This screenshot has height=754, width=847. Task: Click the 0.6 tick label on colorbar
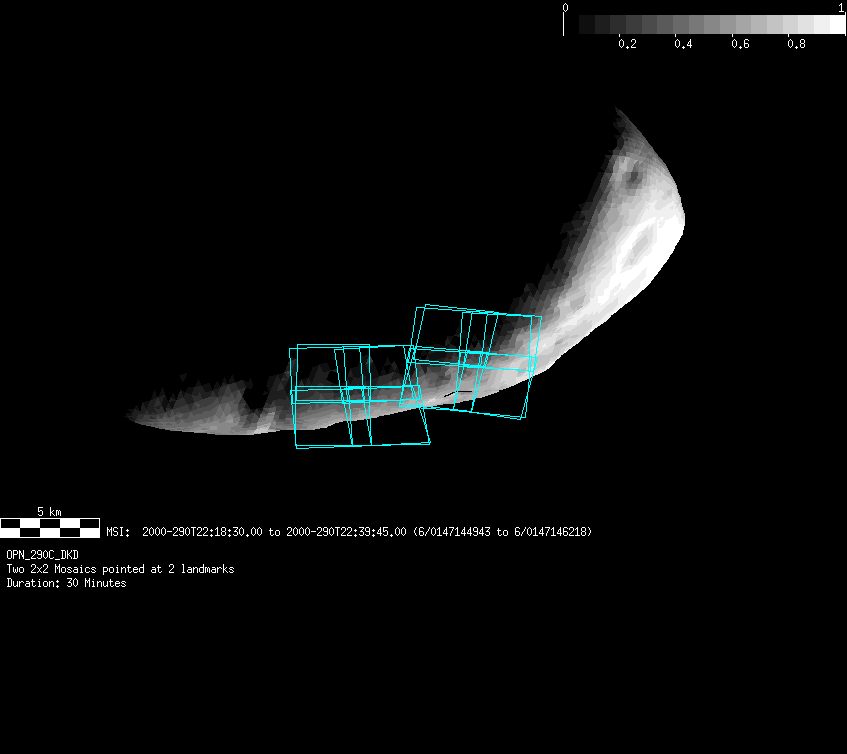point(740,44)
